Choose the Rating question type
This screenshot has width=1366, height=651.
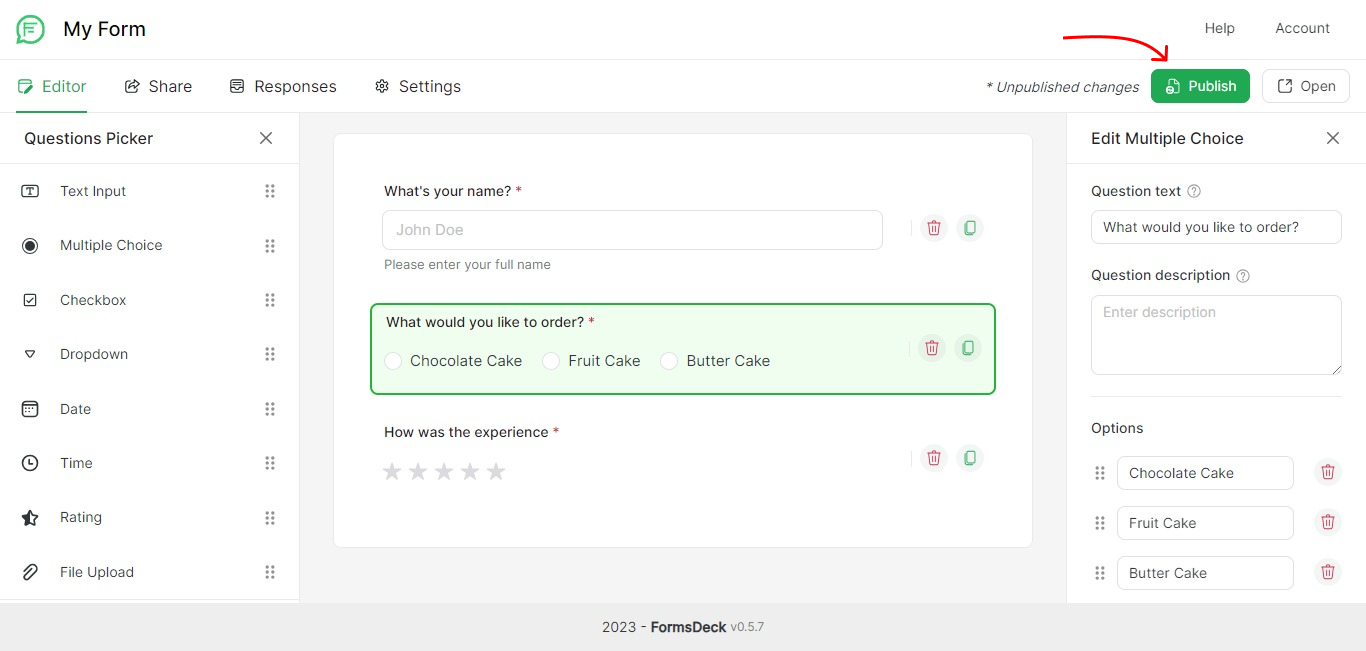click(x=81, y=517)
